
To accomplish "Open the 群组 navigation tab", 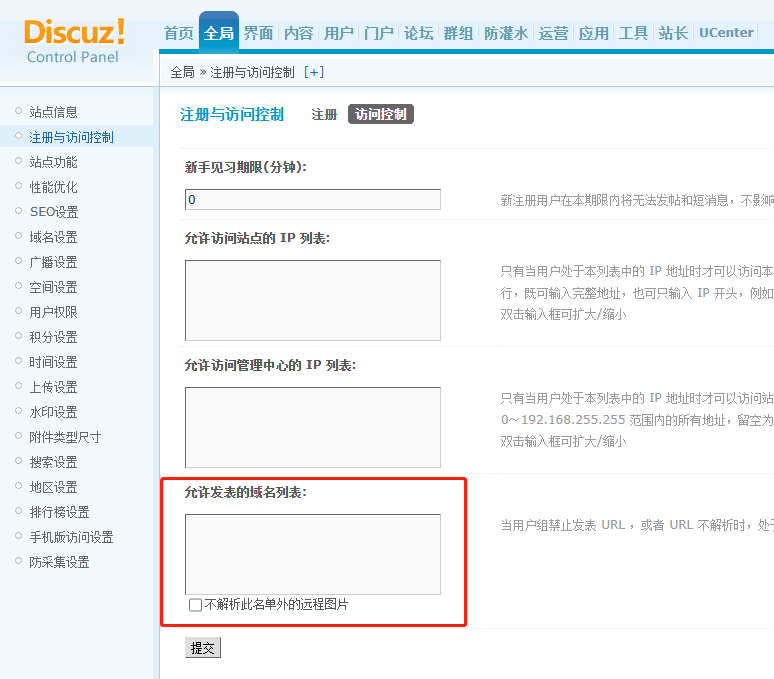I will pyautogui.click(x=459, y=33).
